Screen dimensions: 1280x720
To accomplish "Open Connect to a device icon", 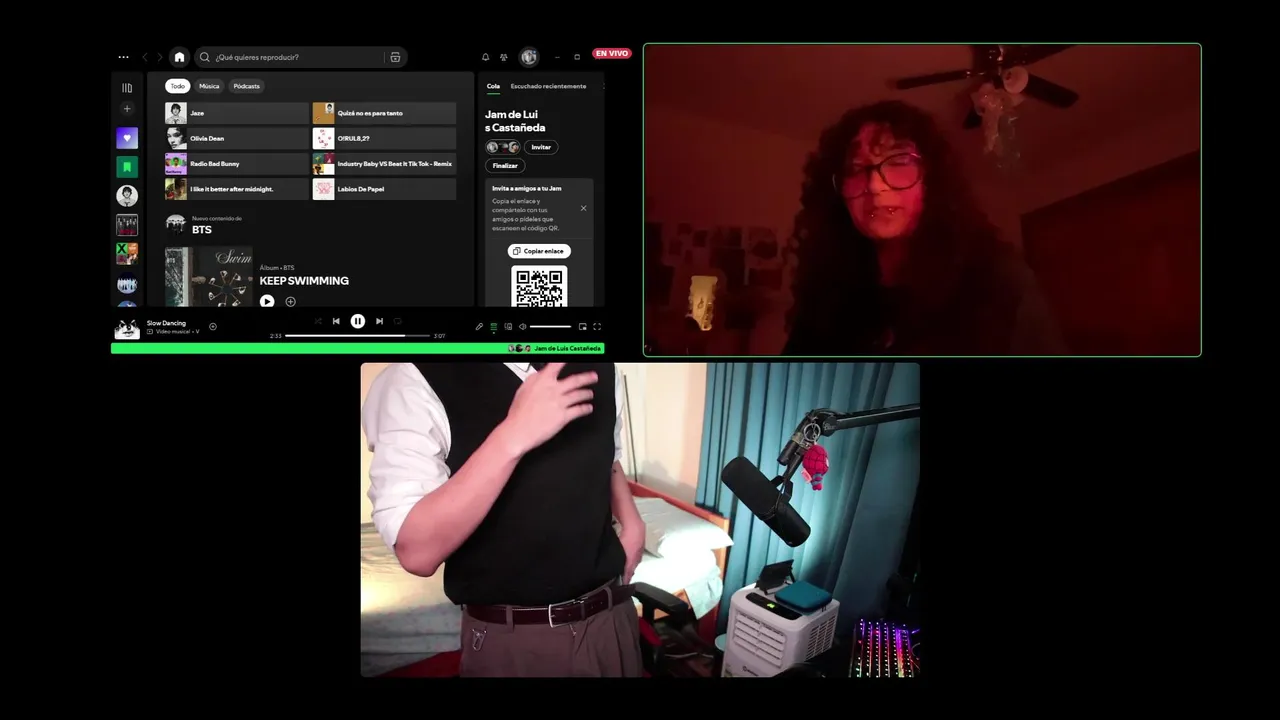I will pos(508,326).
